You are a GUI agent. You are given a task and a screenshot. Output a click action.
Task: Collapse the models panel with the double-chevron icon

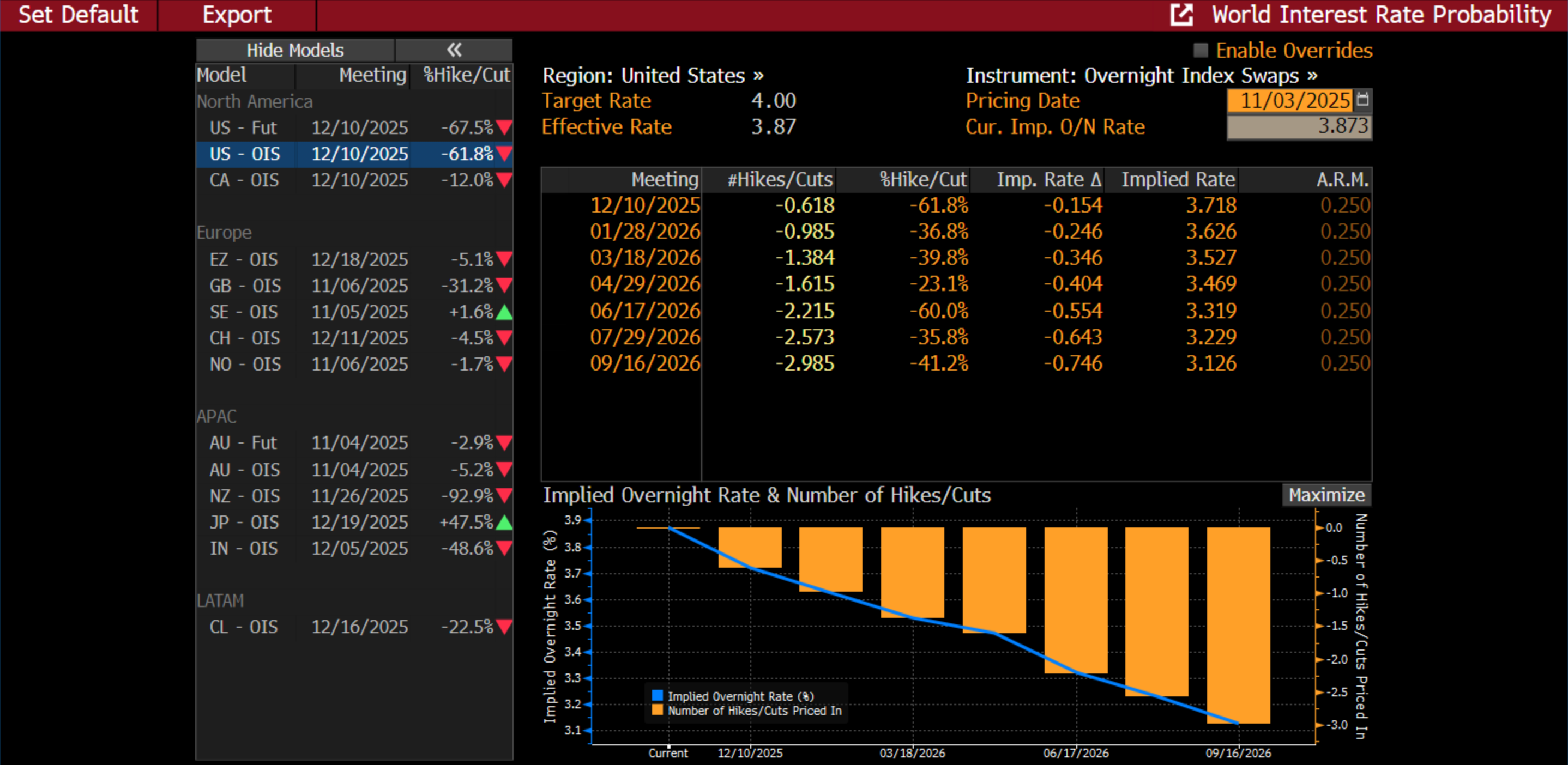tap(454, 50)
